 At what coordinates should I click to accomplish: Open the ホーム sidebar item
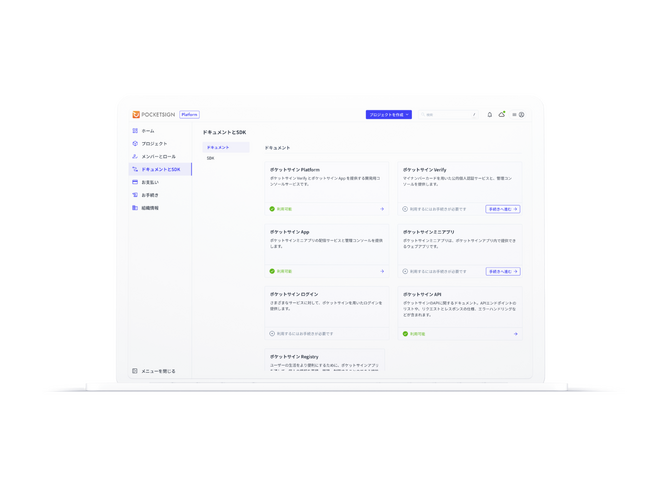point(147,131)
